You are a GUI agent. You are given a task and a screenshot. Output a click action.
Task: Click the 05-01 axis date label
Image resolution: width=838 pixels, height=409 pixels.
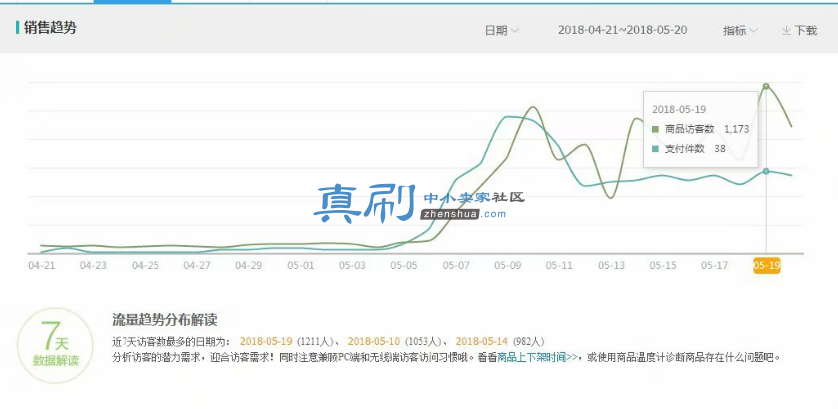pyautogui.click(x=300, y=265)
